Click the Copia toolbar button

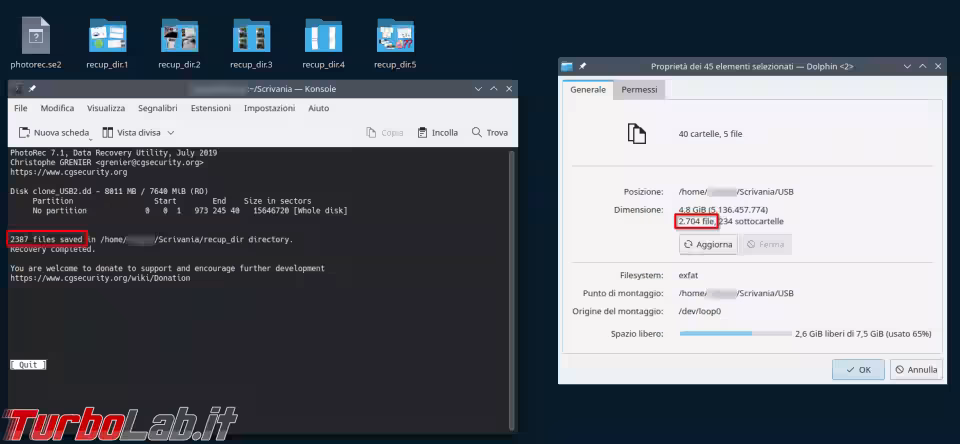pyautogui.click(x=384, y=132)
